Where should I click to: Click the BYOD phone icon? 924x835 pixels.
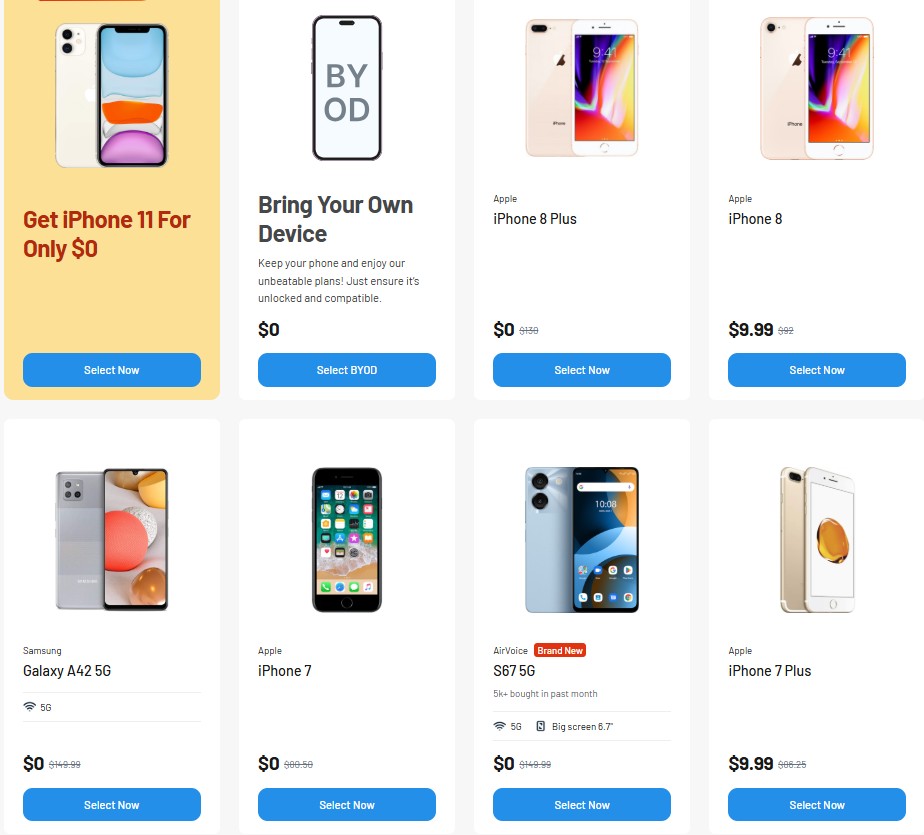pos(347,88)
